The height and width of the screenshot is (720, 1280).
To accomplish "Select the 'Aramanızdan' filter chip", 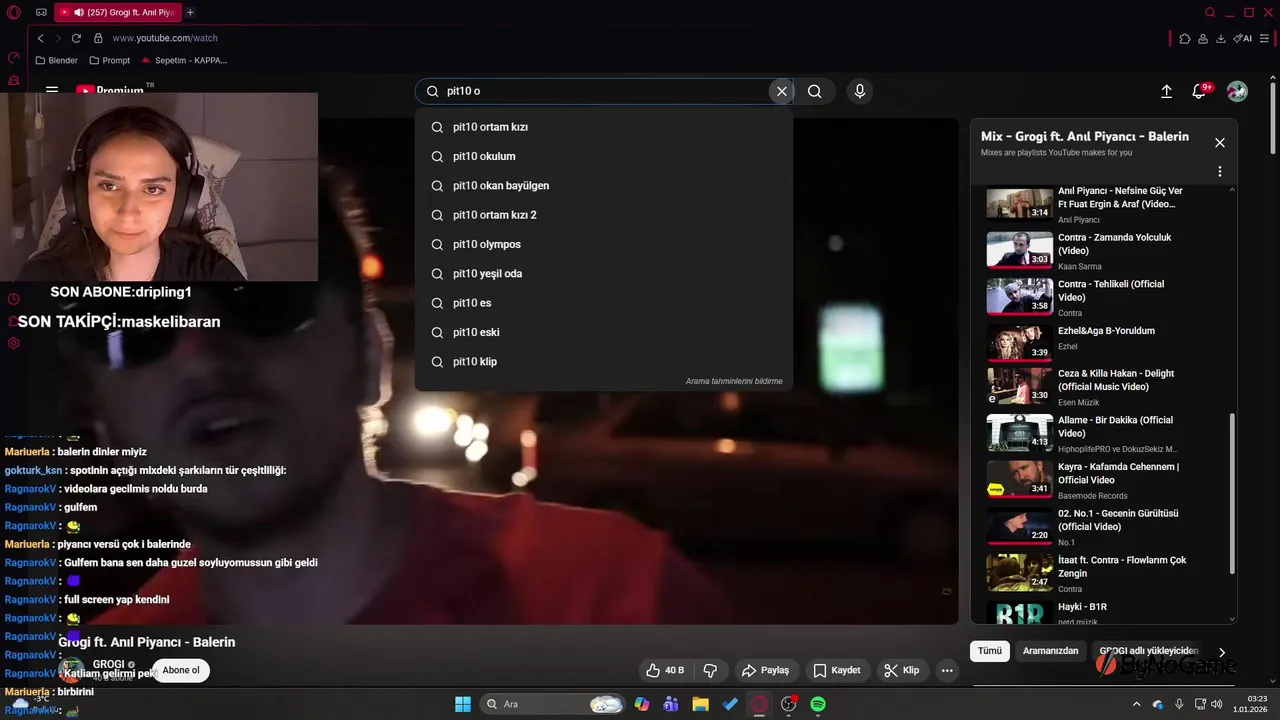I will coord(1050,651).
